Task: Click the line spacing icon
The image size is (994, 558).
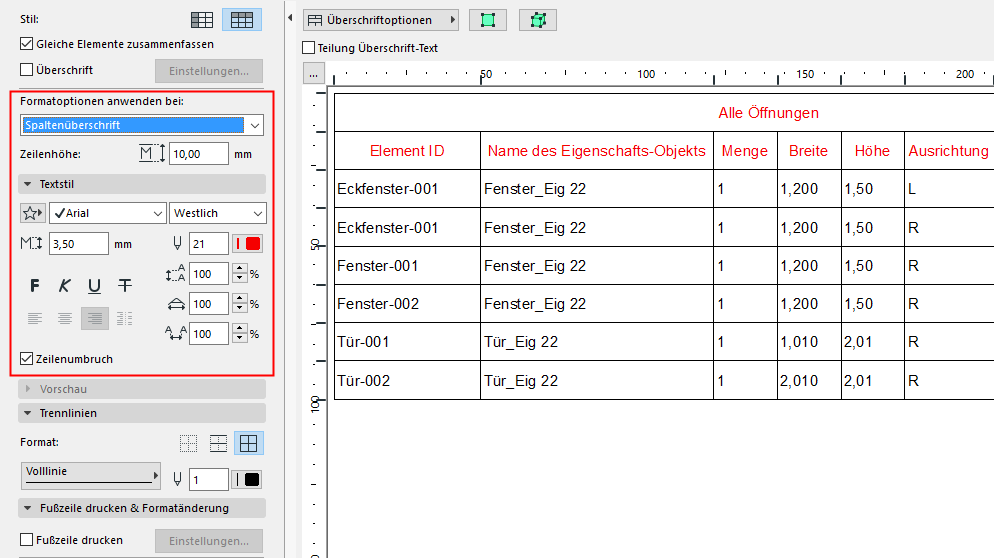Action: click(x=176, y=273)
